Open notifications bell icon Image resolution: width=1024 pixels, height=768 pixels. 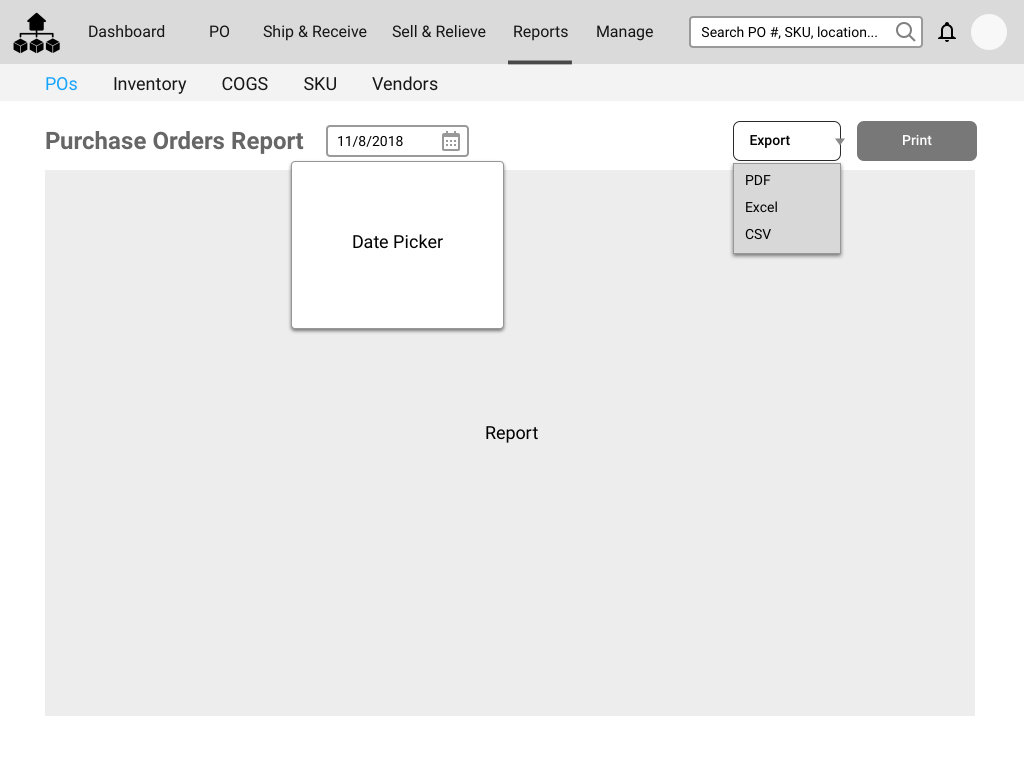click(947, 32)
